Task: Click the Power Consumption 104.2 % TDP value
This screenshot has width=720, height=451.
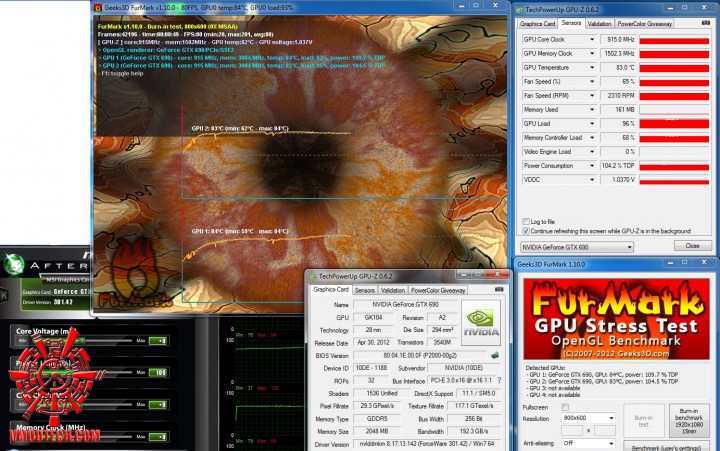Action: pyautogui.click(x=619, y=166)
